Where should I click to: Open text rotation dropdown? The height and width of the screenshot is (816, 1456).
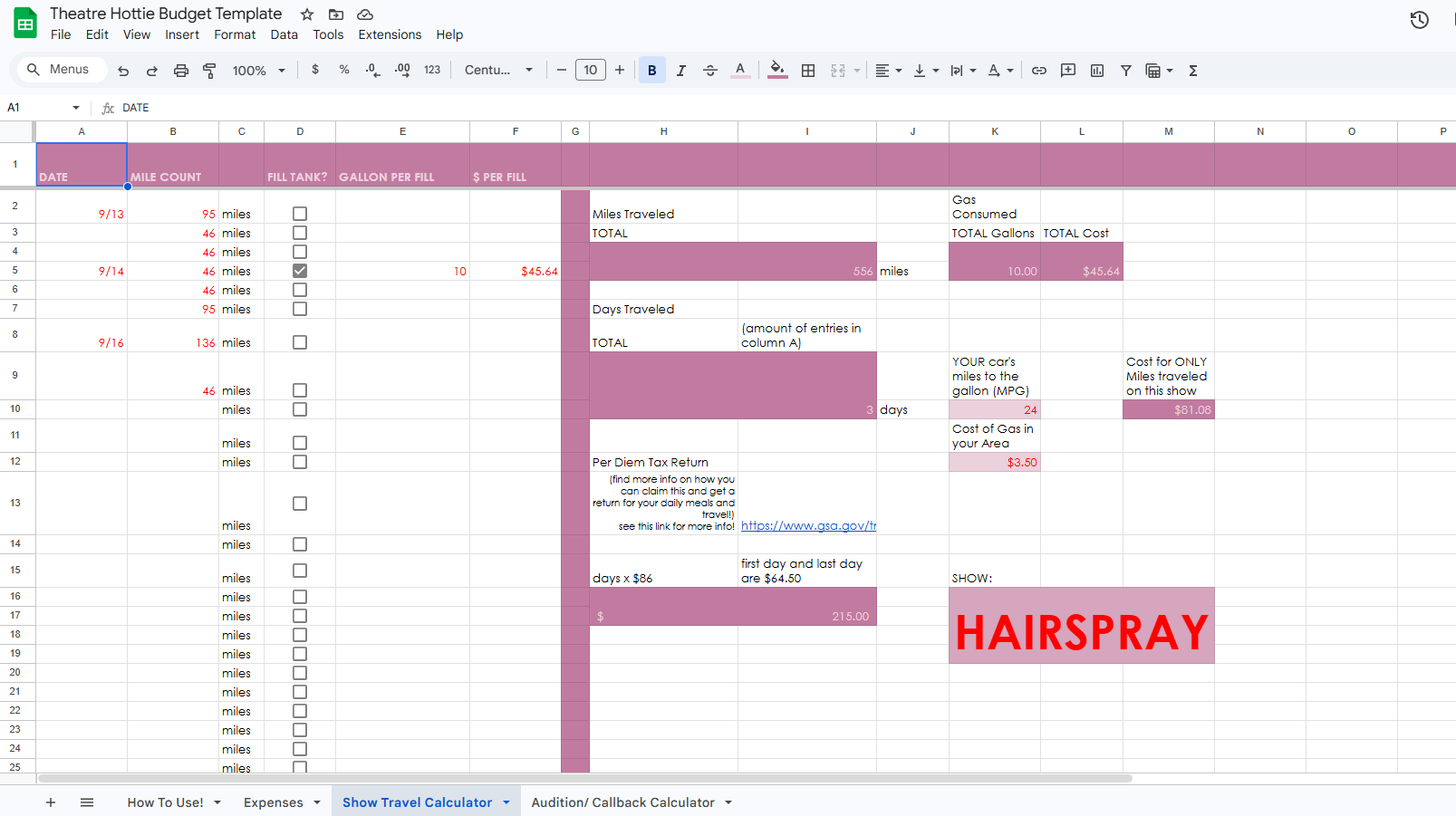click(1000, 71)
